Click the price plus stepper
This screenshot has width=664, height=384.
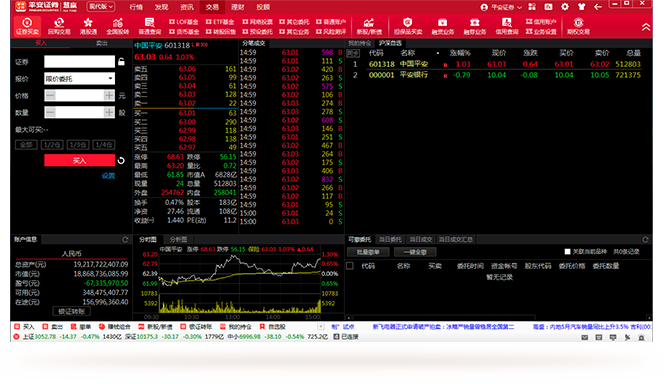point(109,95)
